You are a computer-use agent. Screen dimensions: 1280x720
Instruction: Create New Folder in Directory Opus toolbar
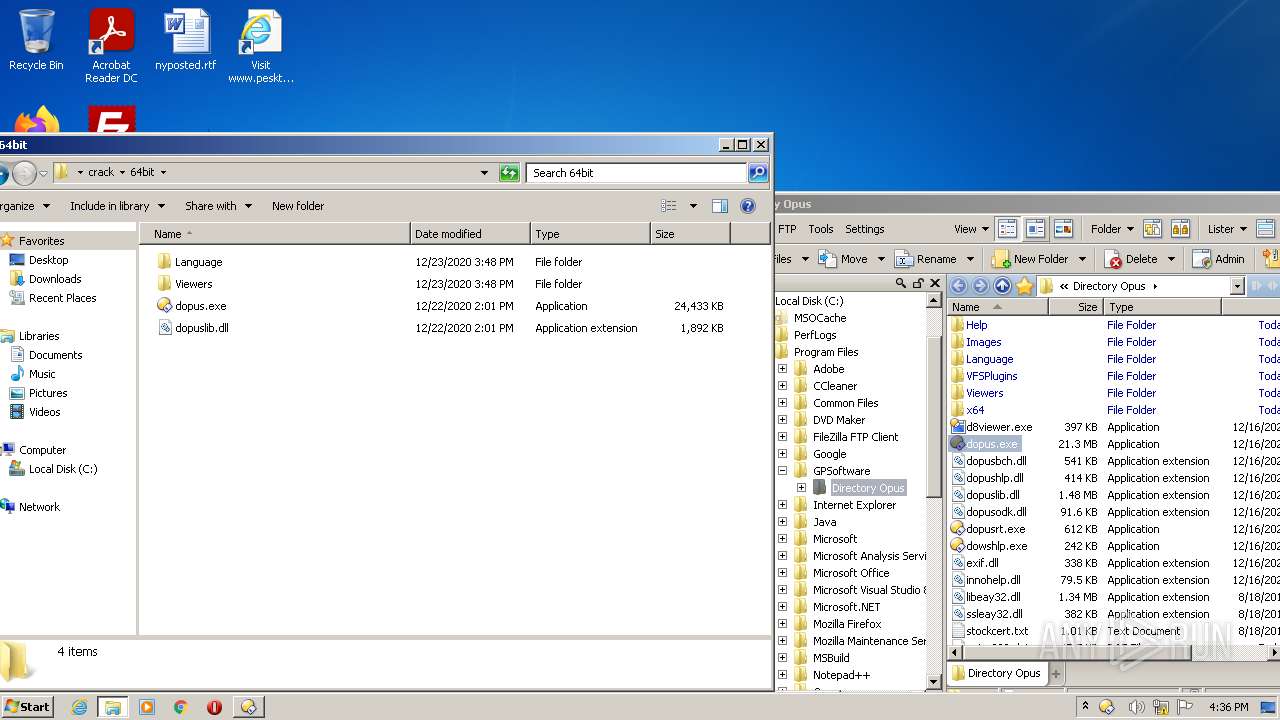coord(1029,259)
